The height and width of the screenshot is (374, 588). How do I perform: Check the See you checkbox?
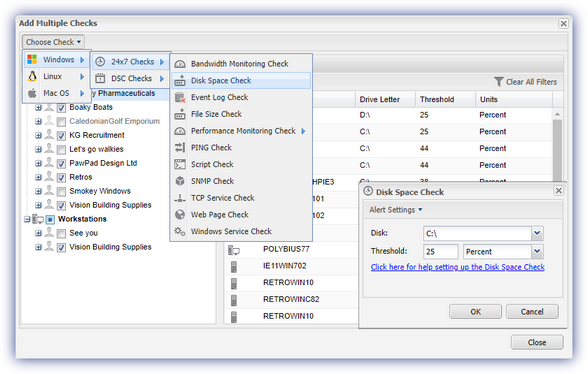coord(61,234)
